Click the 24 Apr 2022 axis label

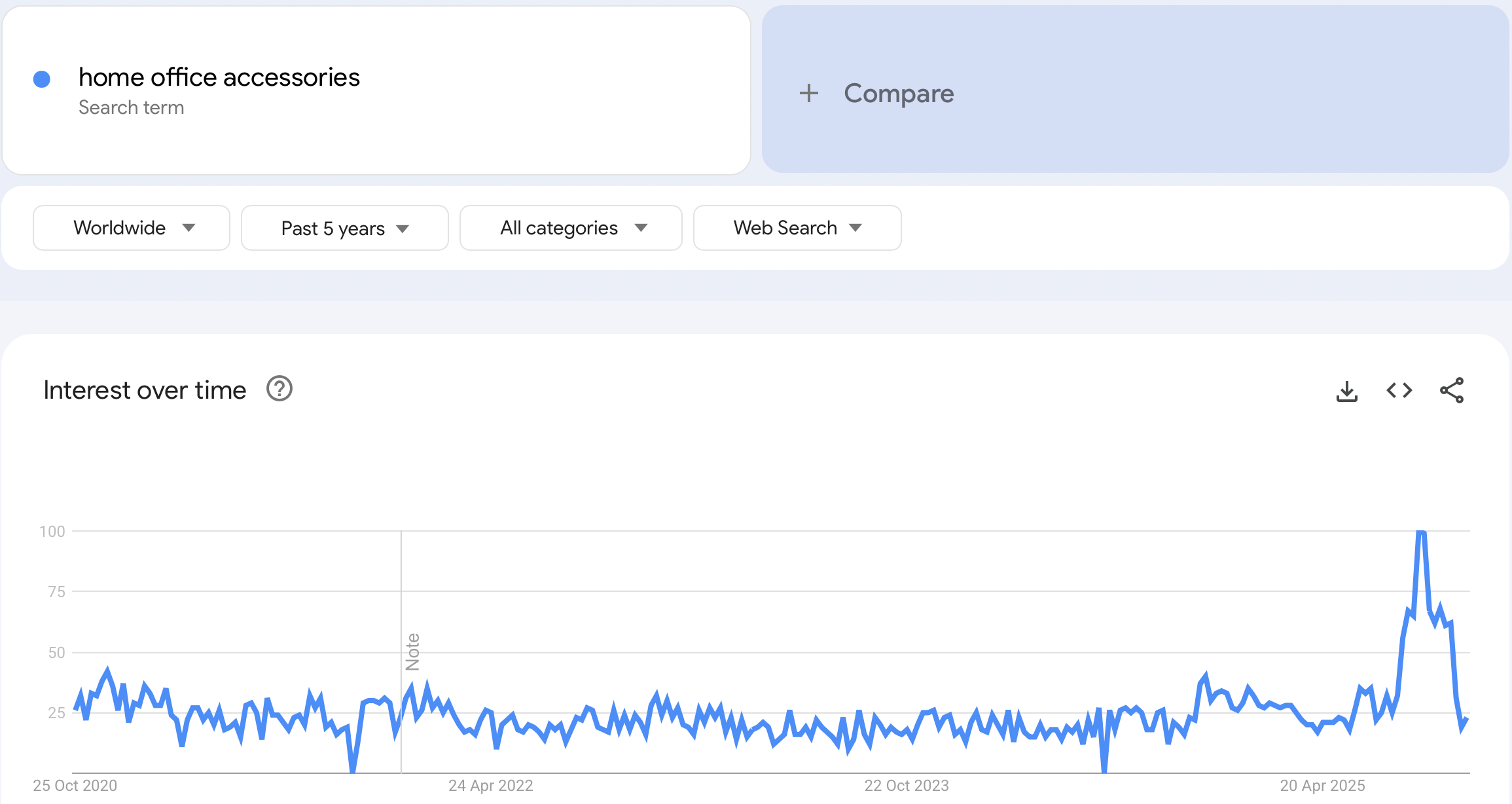(x=490, y=786)
